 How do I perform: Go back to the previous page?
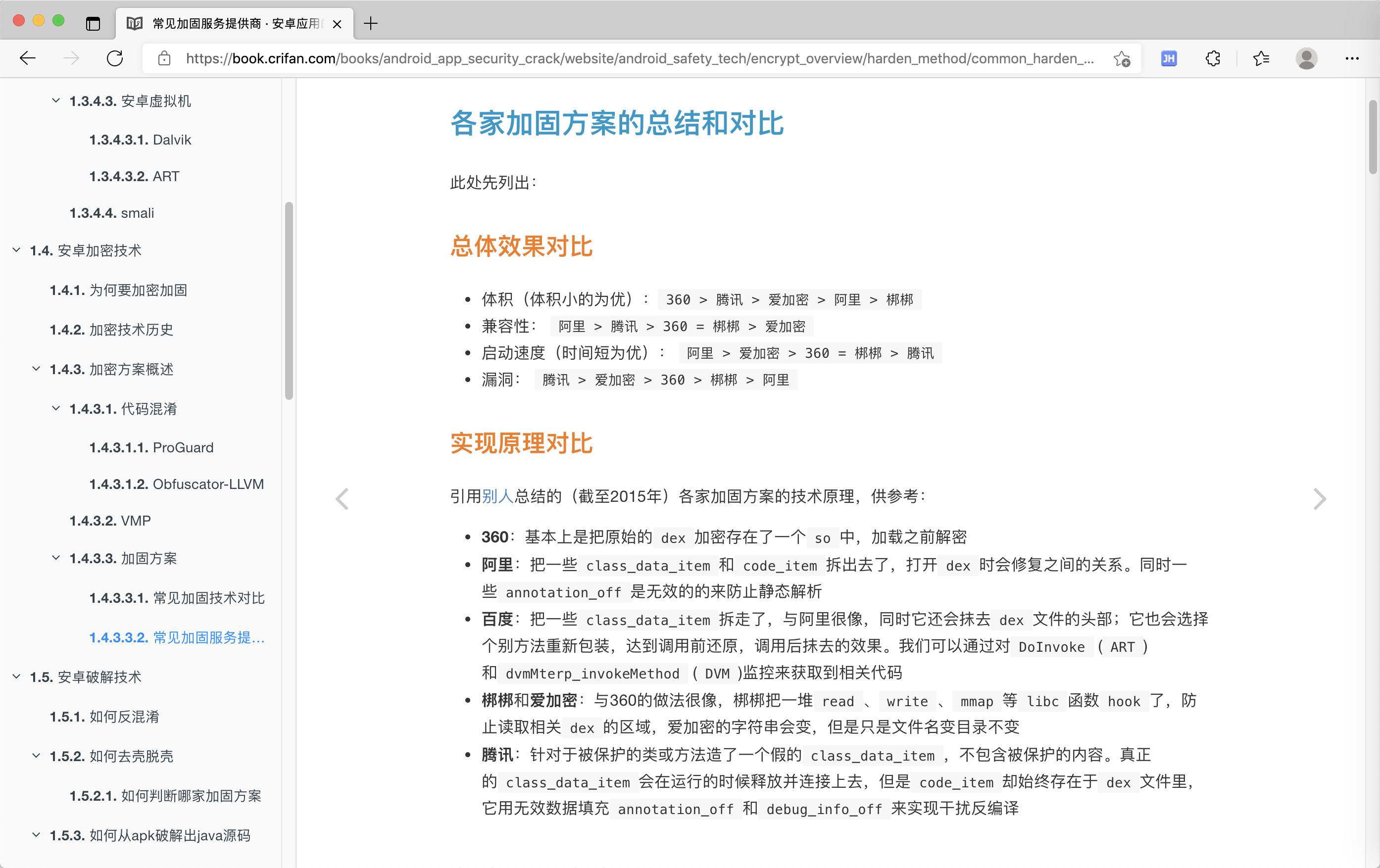pos(28,58)
